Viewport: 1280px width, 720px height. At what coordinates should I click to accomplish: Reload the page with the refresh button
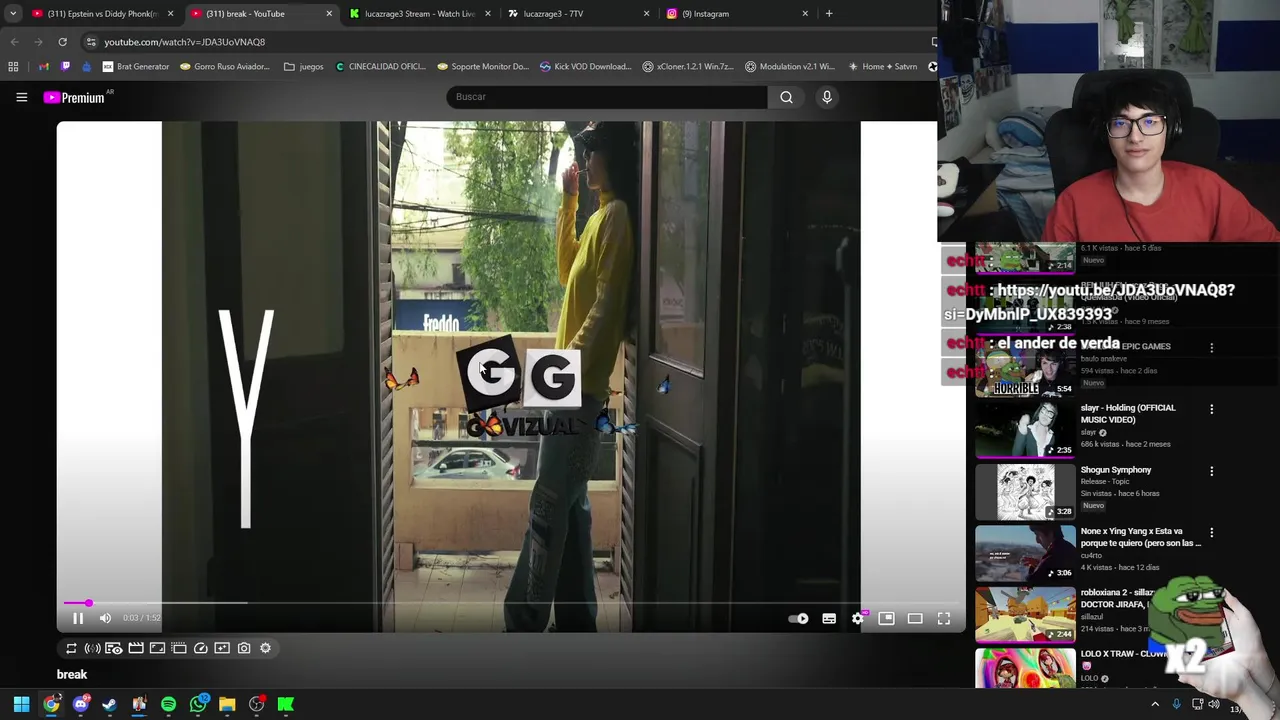62,42
